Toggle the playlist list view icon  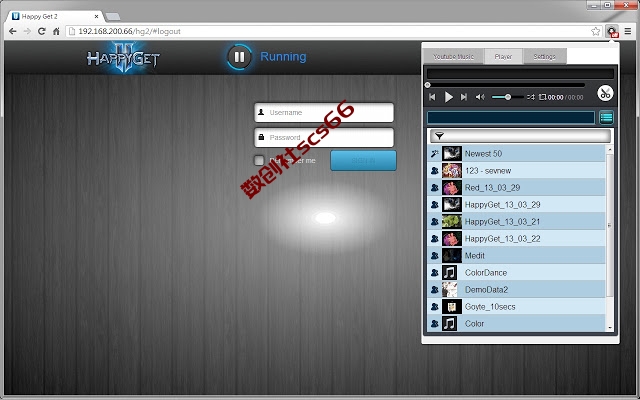607,118
